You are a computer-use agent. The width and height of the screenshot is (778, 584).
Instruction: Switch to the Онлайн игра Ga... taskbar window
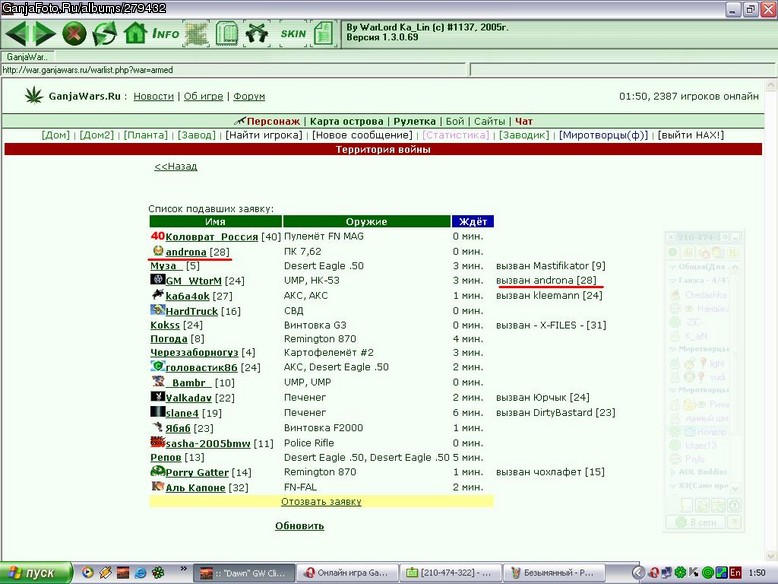point(347,573)
